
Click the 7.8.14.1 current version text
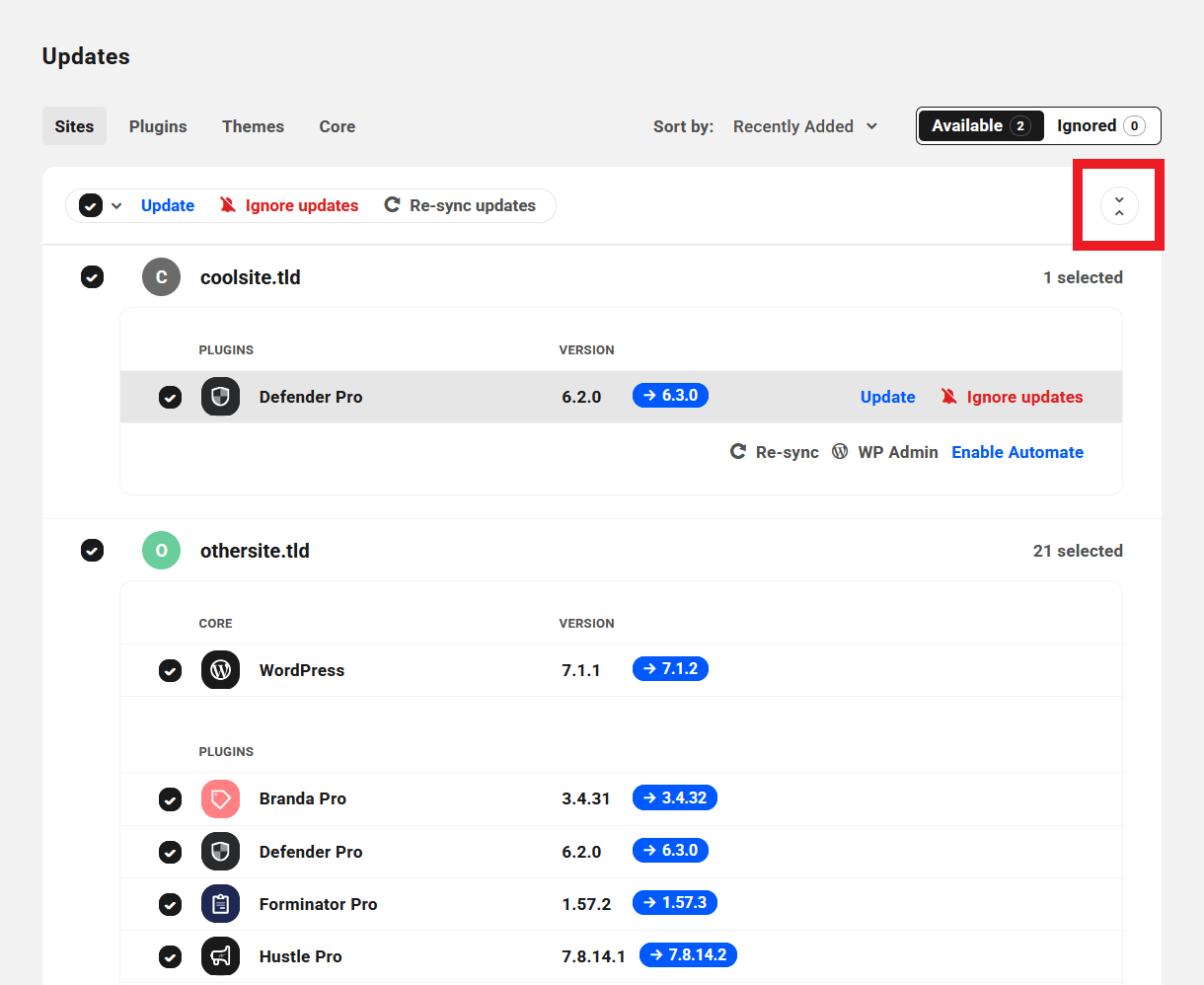[x=593, y=956]
